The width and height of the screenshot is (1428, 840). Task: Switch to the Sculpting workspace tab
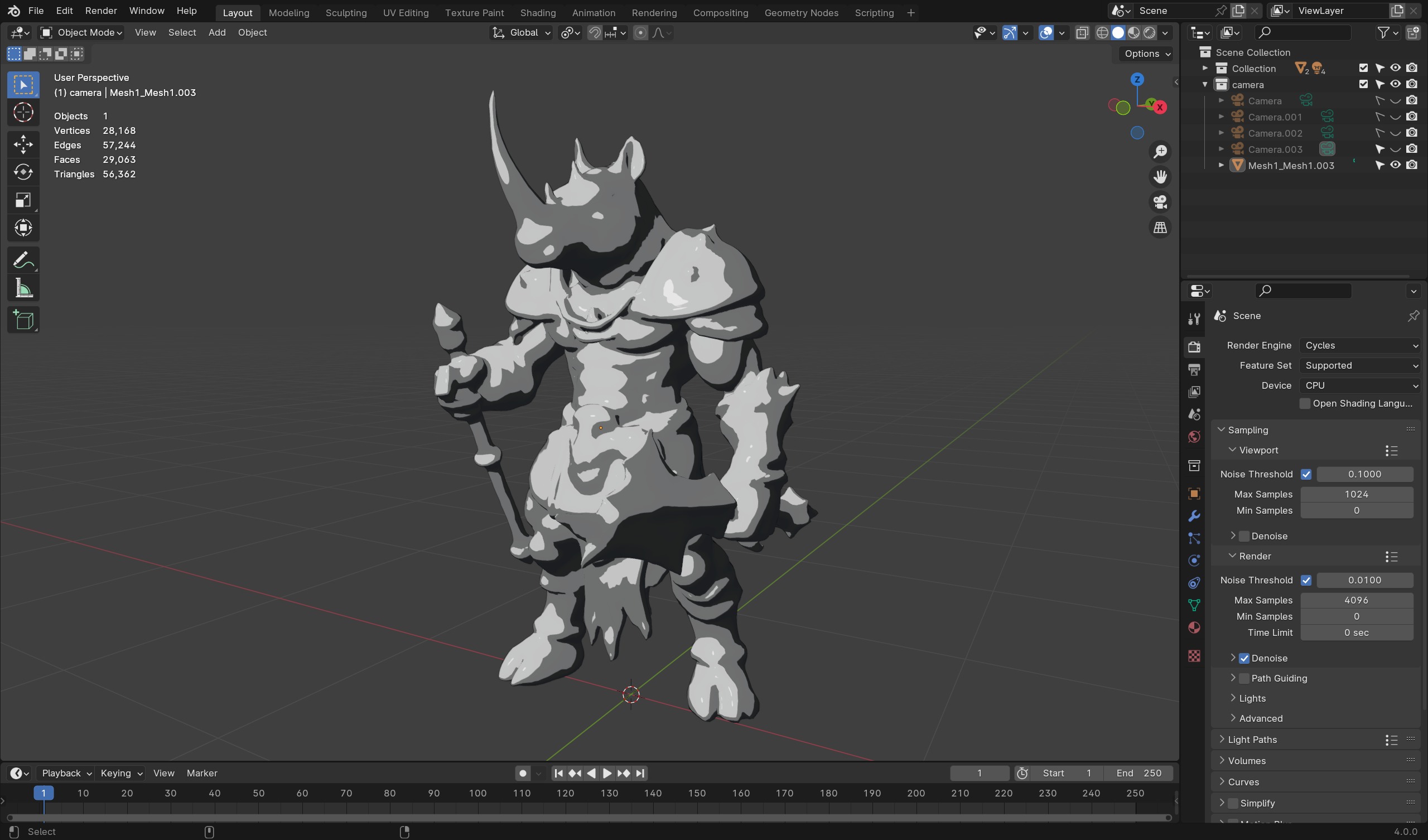[346, 12]
